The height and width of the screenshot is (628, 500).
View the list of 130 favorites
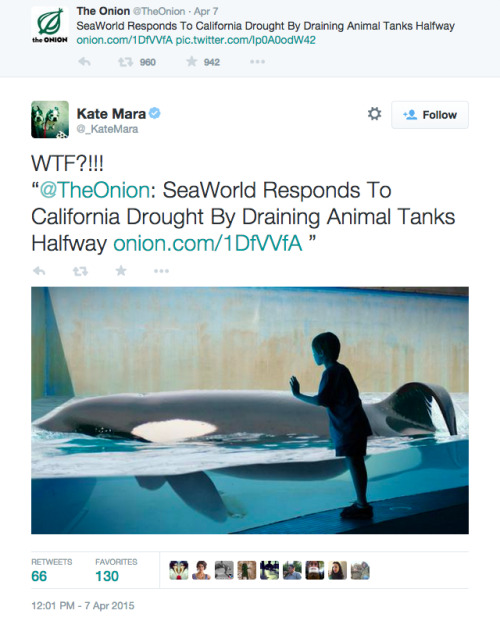pyautogui.click(x=116, y=570)
